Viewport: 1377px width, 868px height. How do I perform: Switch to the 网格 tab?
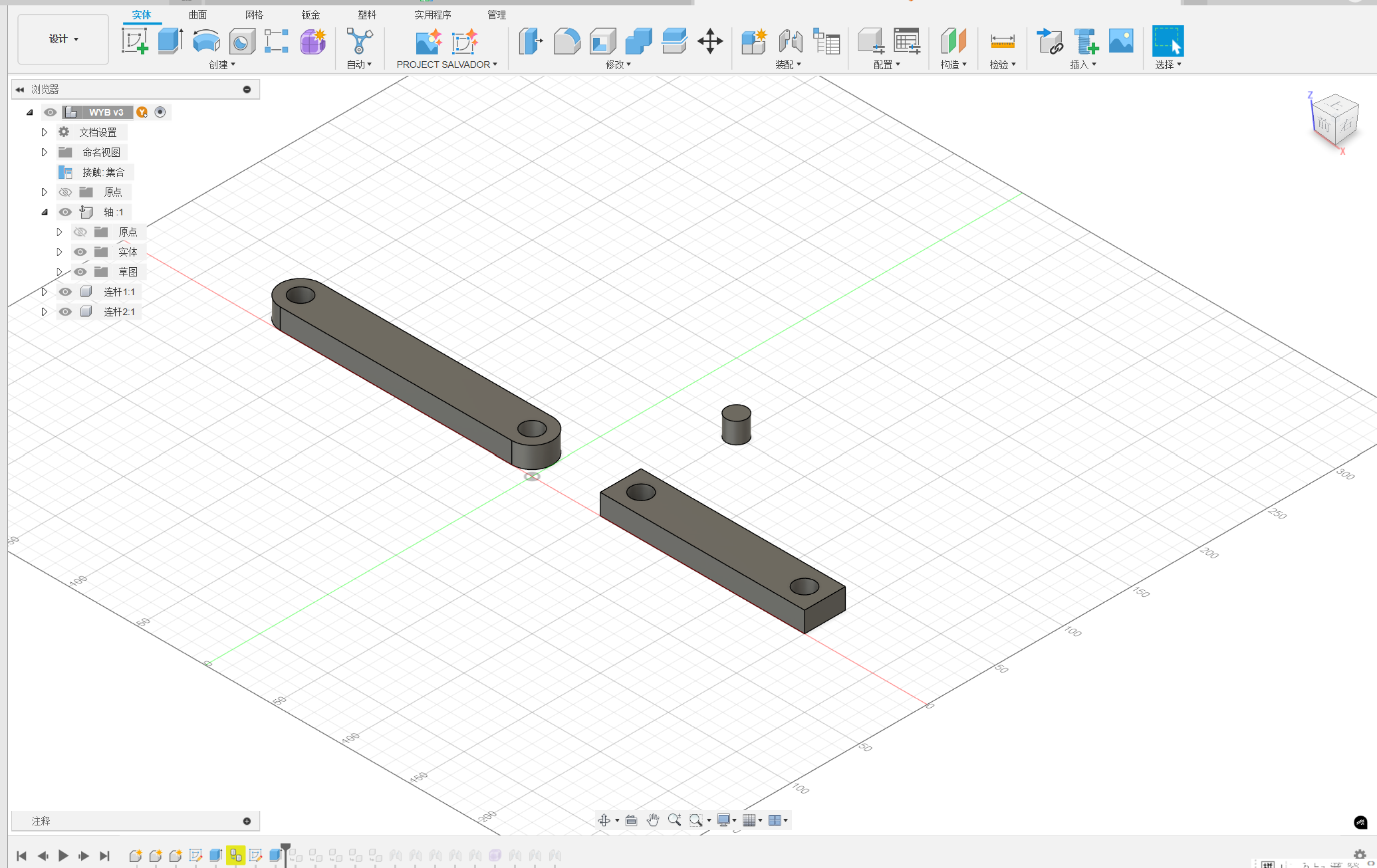coord(254,15)
